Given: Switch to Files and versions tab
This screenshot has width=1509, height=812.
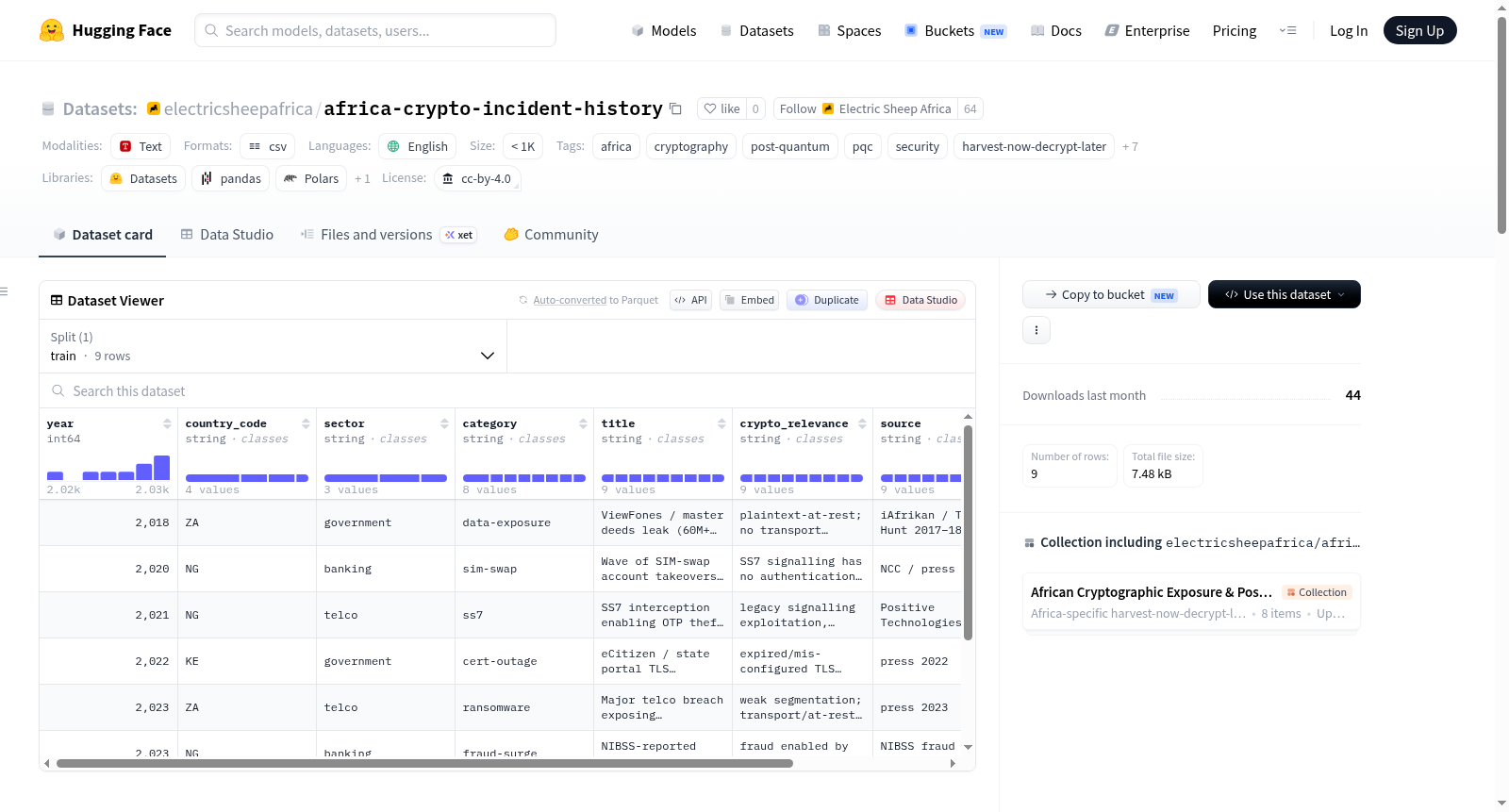Looking at the screenshot, I should 388,235.
